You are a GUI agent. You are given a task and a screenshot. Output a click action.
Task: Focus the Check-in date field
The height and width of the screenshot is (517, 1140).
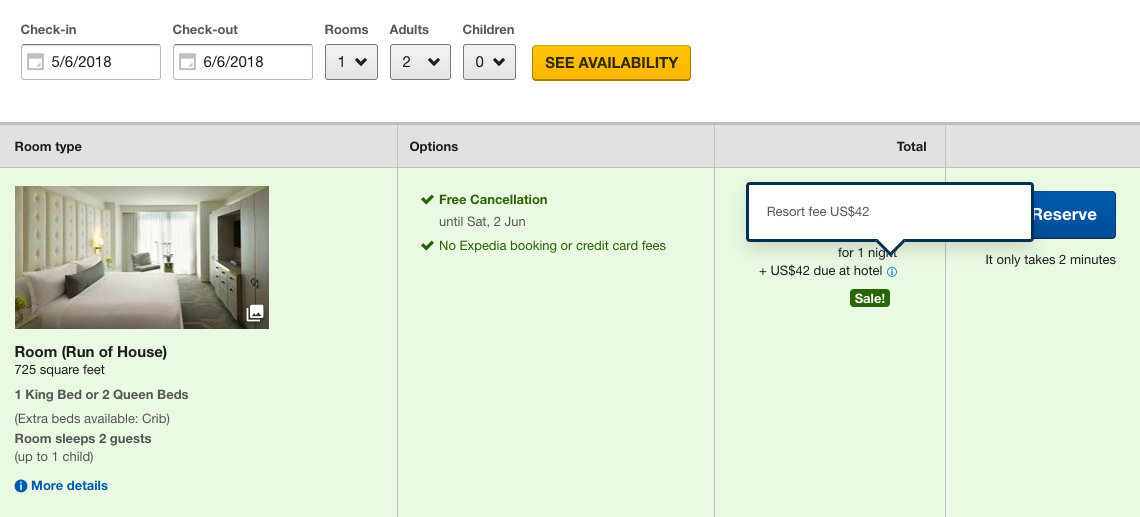click(x=100, y=62)
